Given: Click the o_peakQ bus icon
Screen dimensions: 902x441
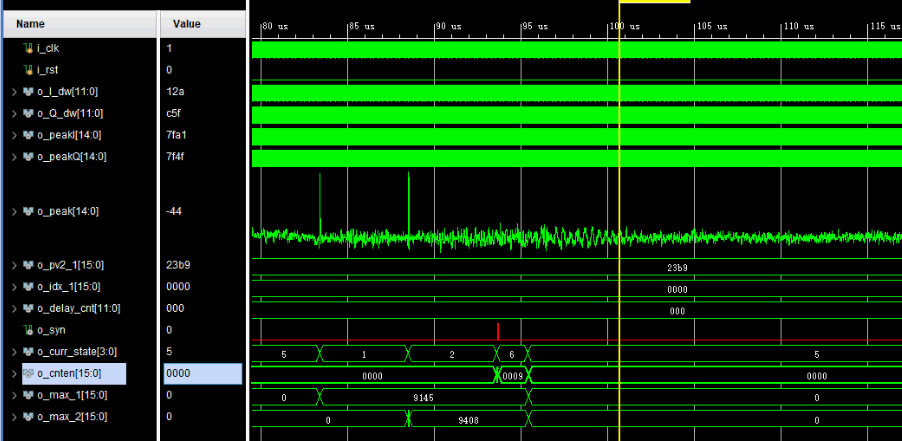Looking at the screenshot, I should click(x=28, y=156).
